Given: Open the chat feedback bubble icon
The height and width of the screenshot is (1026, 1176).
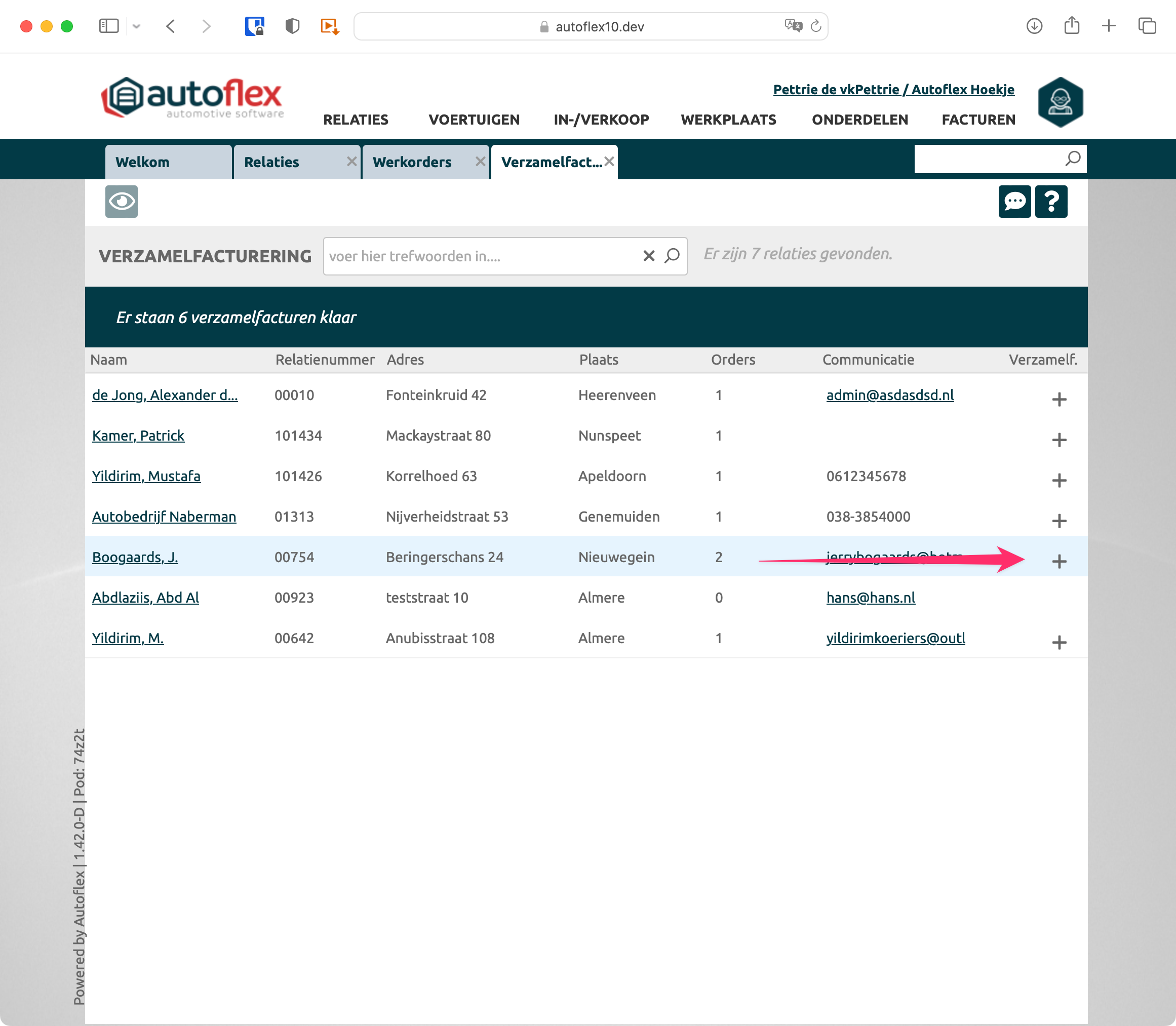Looking at the screenshot, I should point(1014,202).
